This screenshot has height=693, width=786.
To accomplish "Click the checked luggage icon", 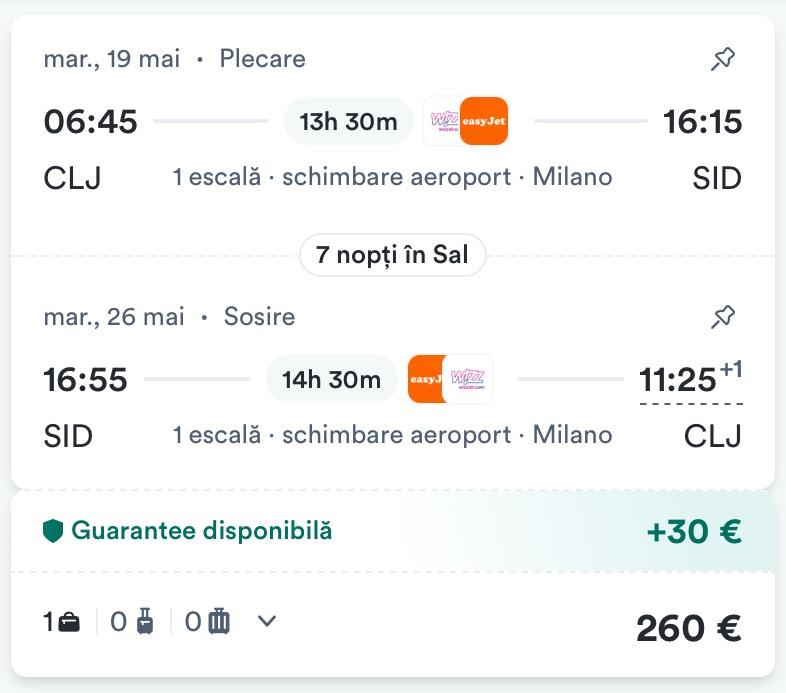I will tap(219, 622).
